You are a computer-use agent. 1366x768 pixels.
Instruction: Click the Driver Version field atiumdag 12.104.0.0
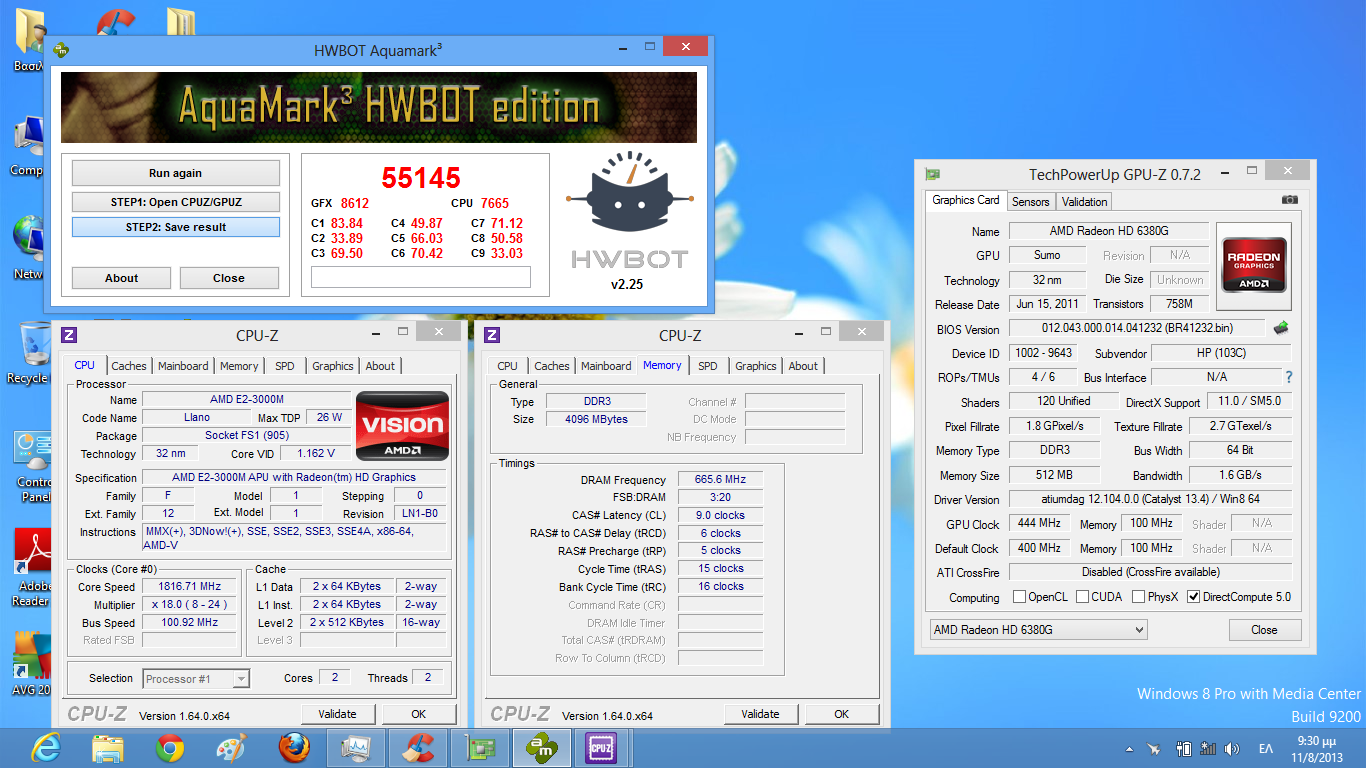(1150, 499)
